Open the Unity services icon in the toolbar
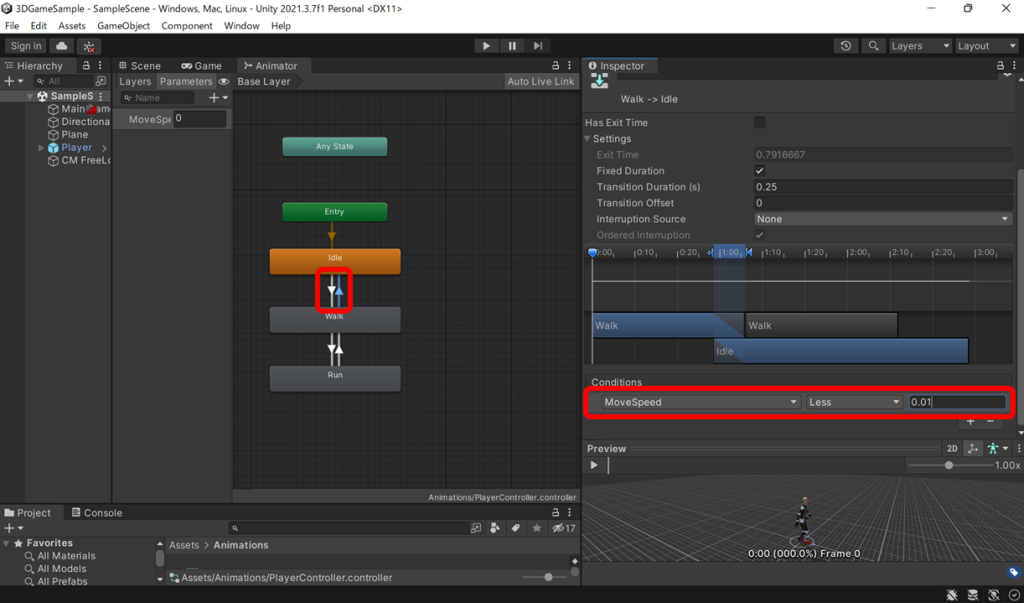 pyautogui.click(x=88, y=45)
